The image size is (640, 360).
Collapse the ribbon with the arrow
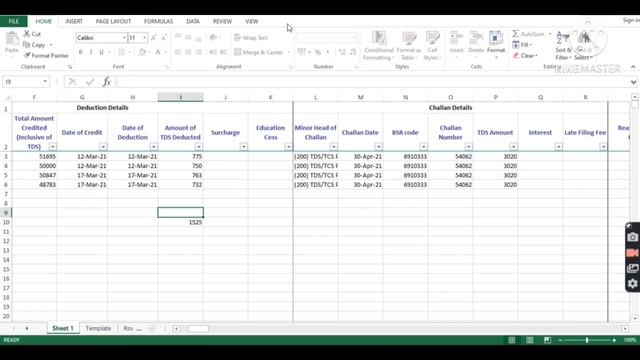[x=633, y=67]
